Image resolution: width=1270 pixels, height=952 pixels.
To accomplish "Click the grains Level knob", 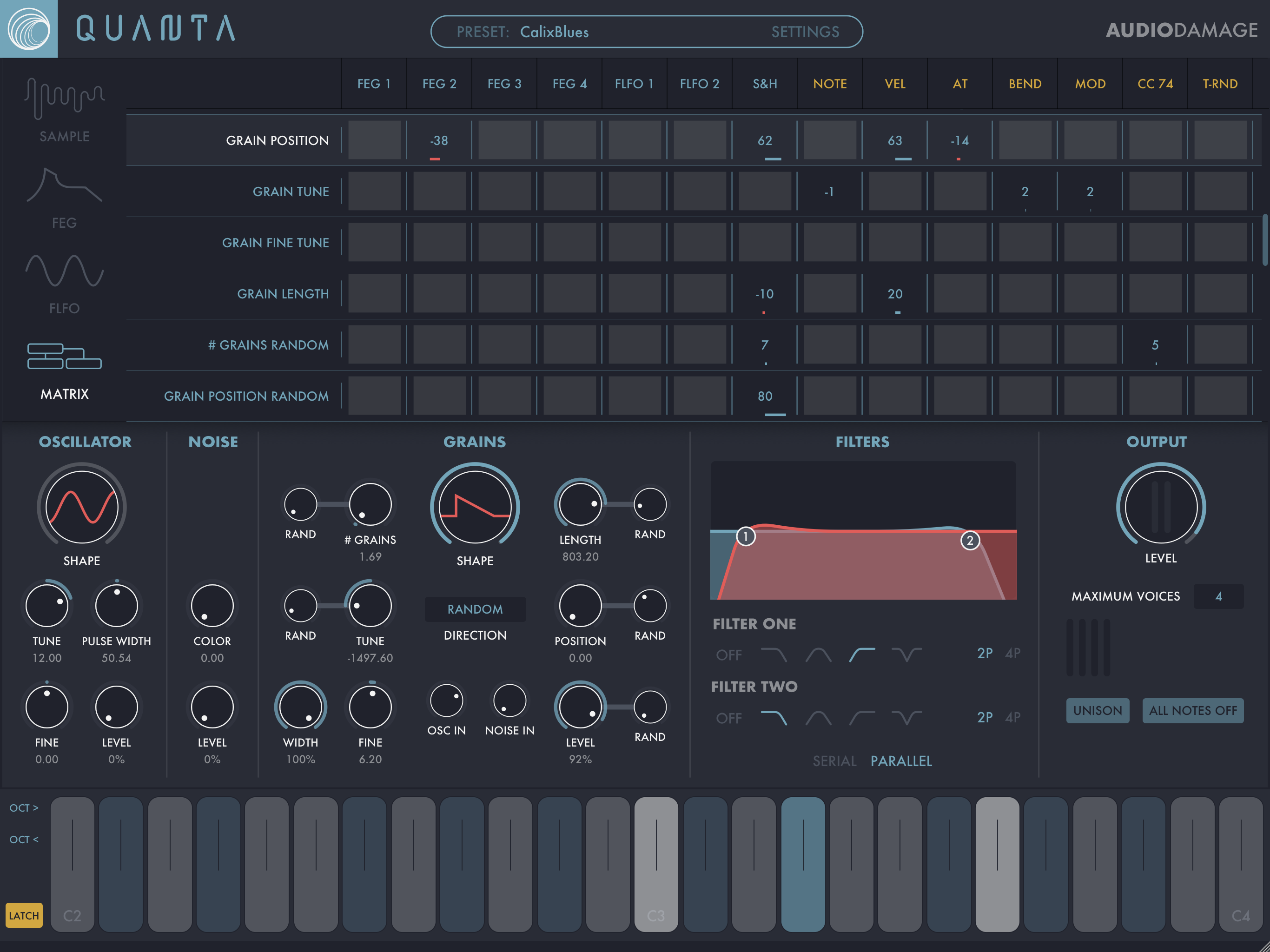I will 580,707.
